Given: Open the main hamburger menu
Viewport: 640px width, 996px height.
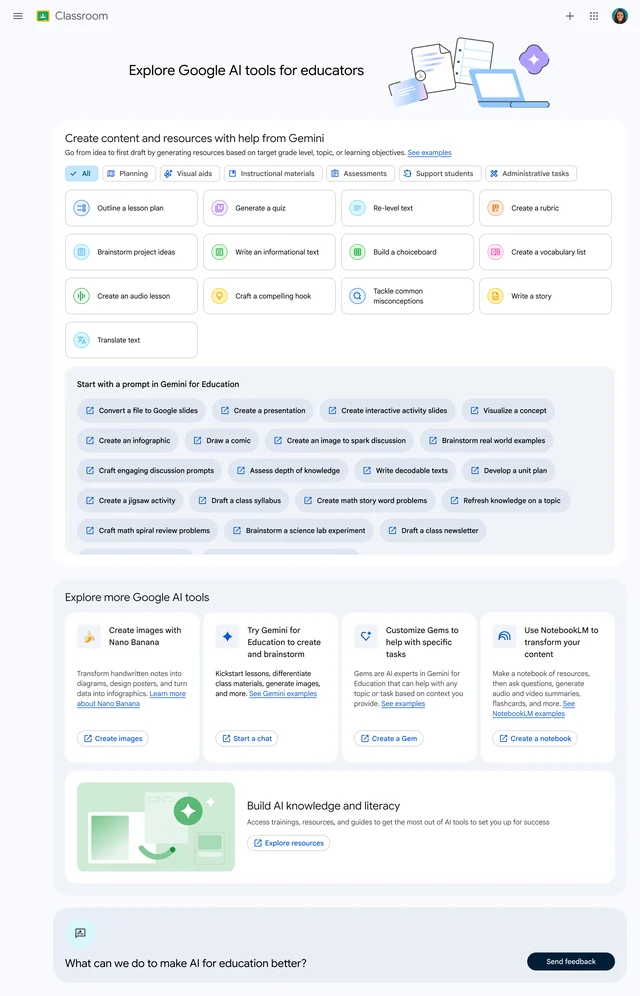Looking at the screenshot, I should 18,16.
